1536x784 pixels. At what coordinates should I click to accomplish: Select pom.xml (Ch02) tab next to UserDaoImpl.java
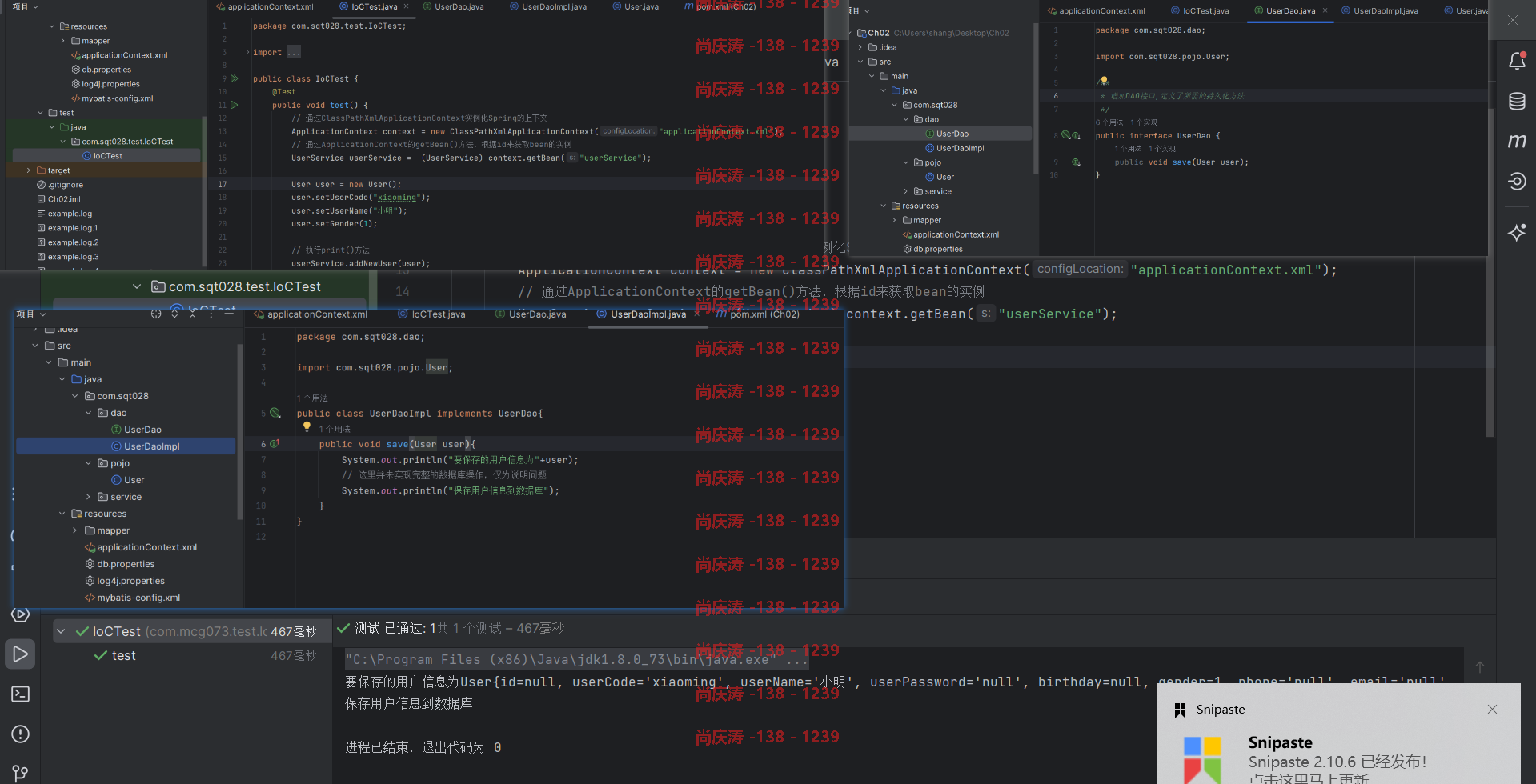coord(757,314)
